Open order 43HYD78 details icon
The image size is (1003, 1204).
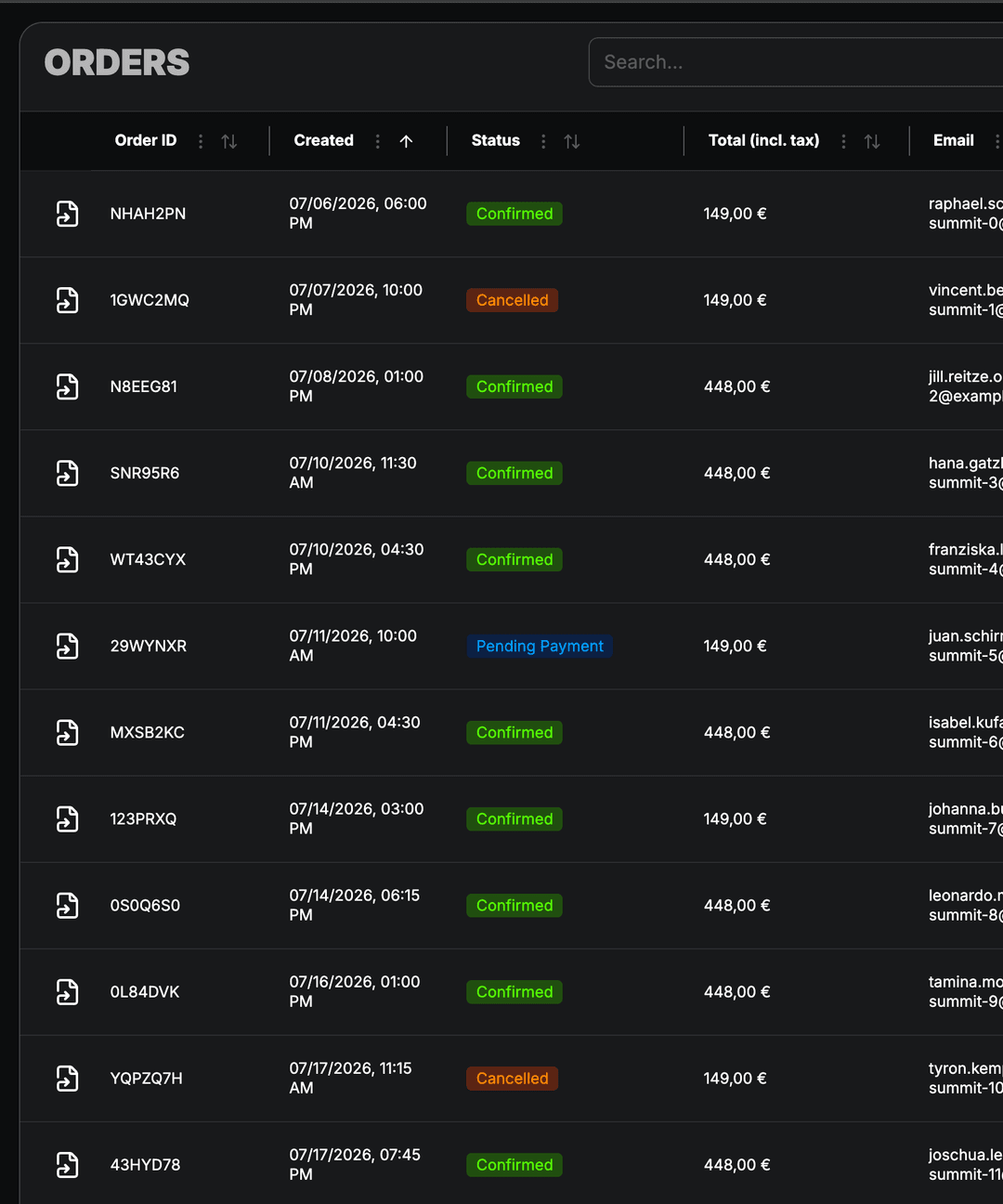(67, 1164)
